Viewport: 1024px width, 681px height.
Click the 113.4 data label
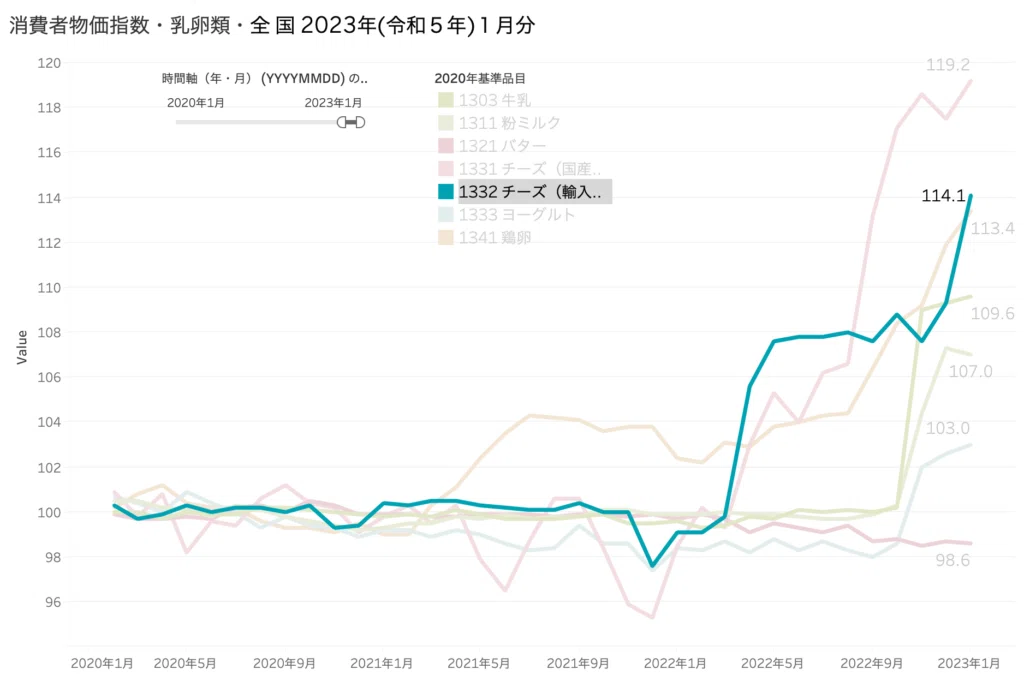click(993, 228)
